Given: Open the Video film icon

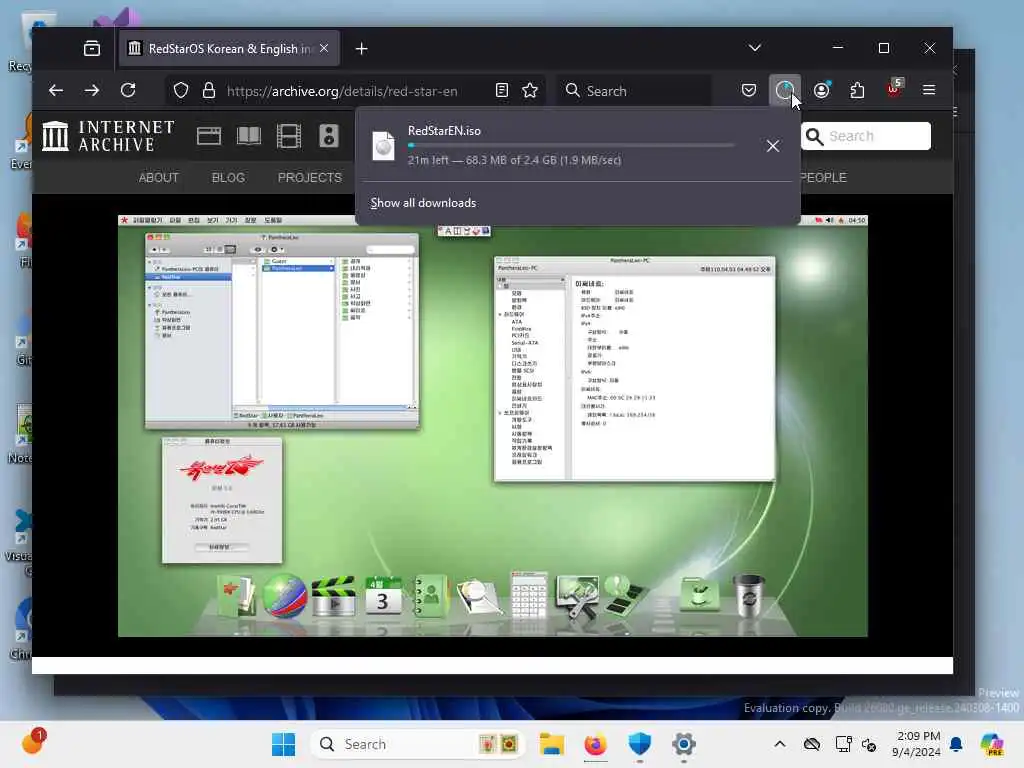Looking at the screenshot, I should point(289,136).
